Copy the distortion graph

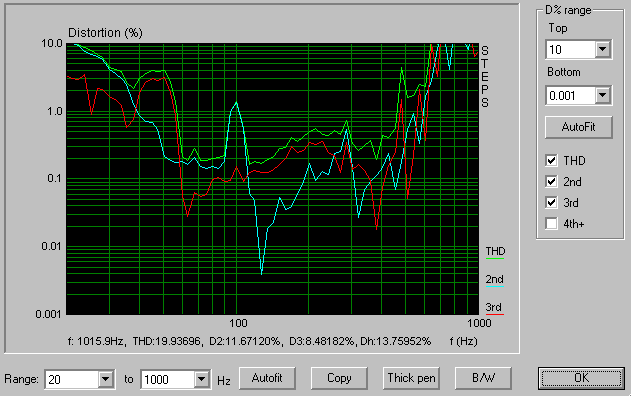click(339, 378)
